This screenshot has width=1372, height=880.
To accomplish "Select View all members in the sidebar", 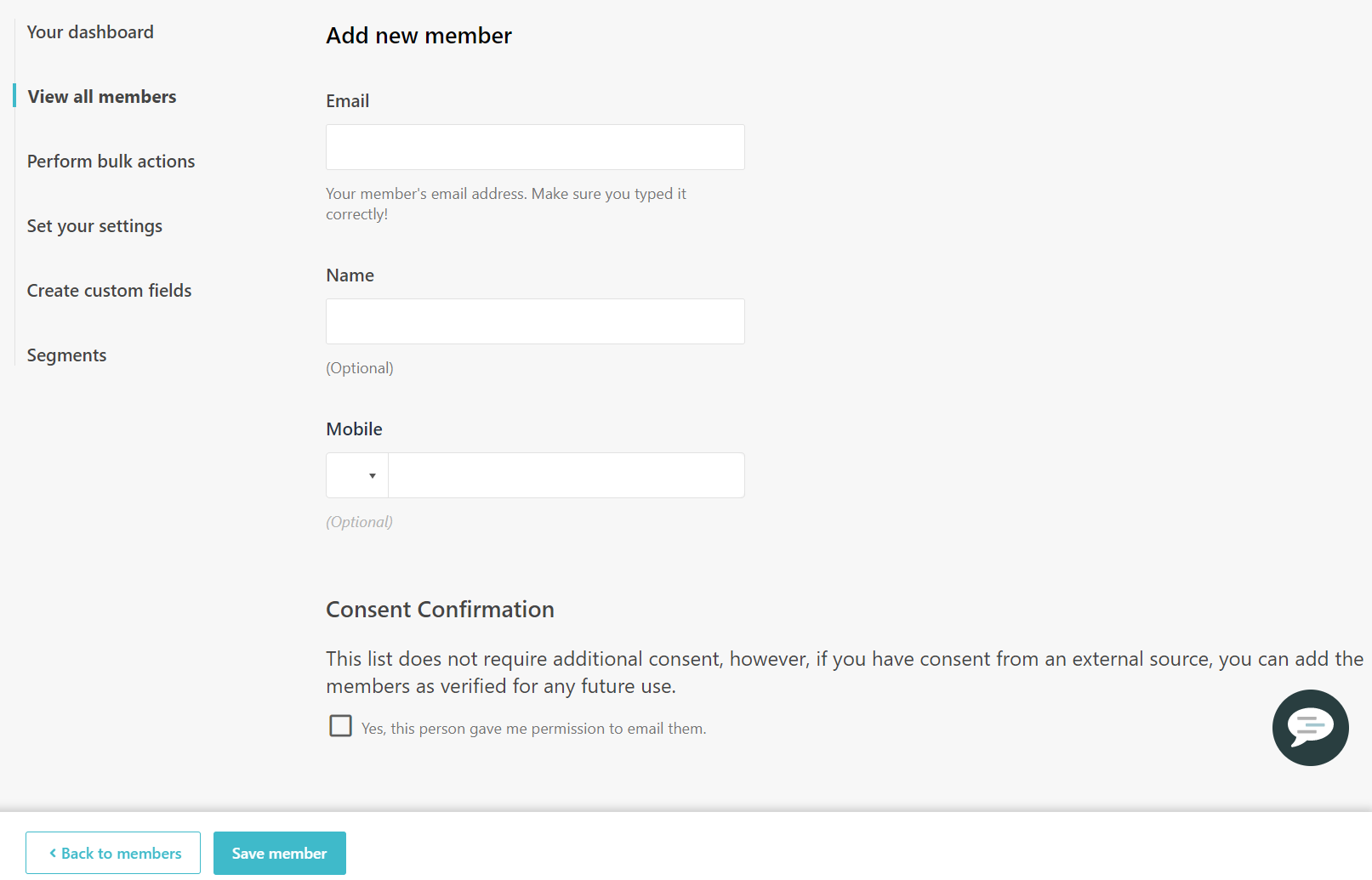I will pyautogui.click(x=101, y=96).
